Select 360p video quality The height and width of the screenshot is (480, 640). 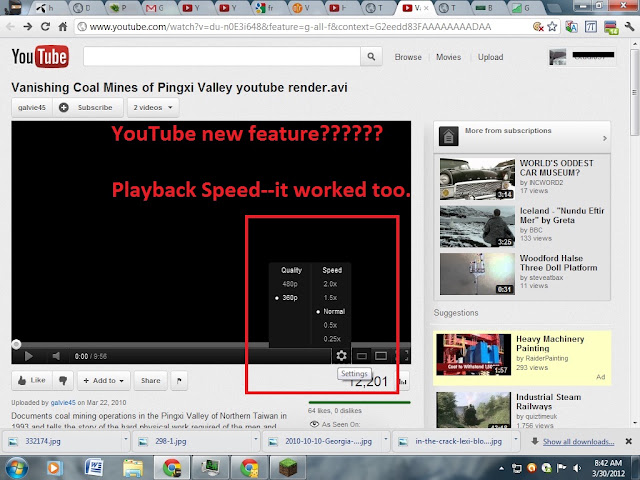(x=290, y=298)
